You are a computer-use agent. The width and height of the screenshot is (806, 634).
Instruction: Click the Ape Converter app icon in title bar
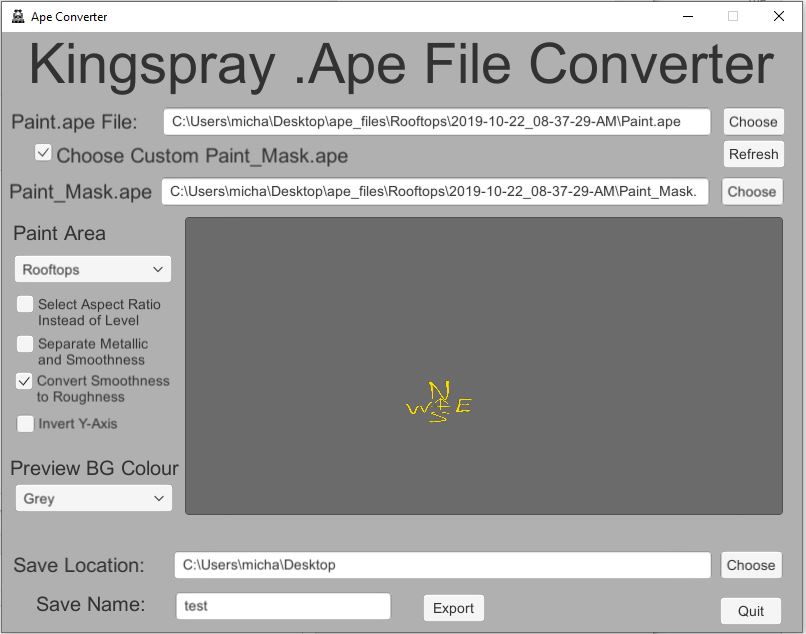point(17,16)
